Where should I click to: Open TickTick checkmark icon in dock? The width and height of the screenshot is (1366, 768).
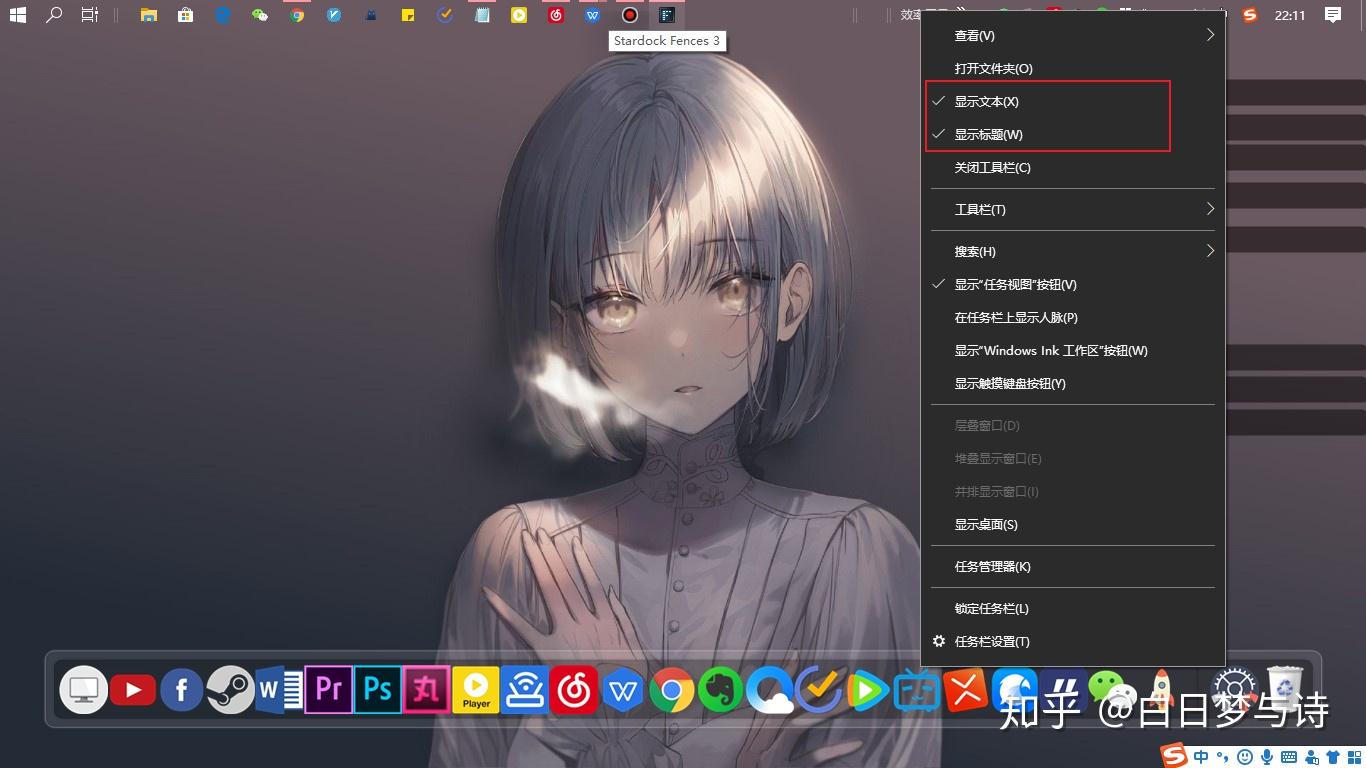pyautogui.click(x=819, y=689)
